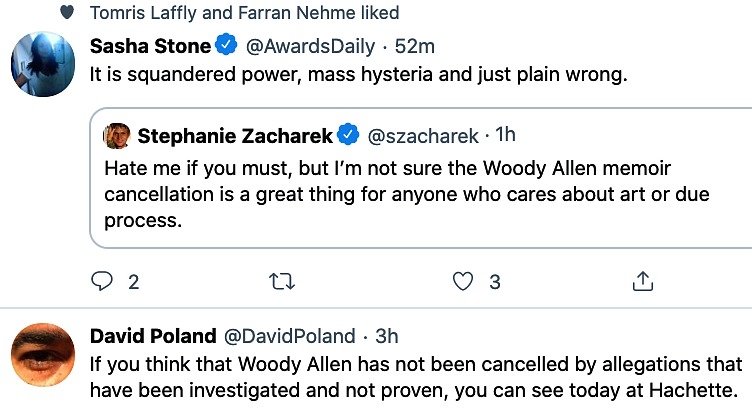
Task: Like Sasha Stone's tweet
Action: click(463, 281)
